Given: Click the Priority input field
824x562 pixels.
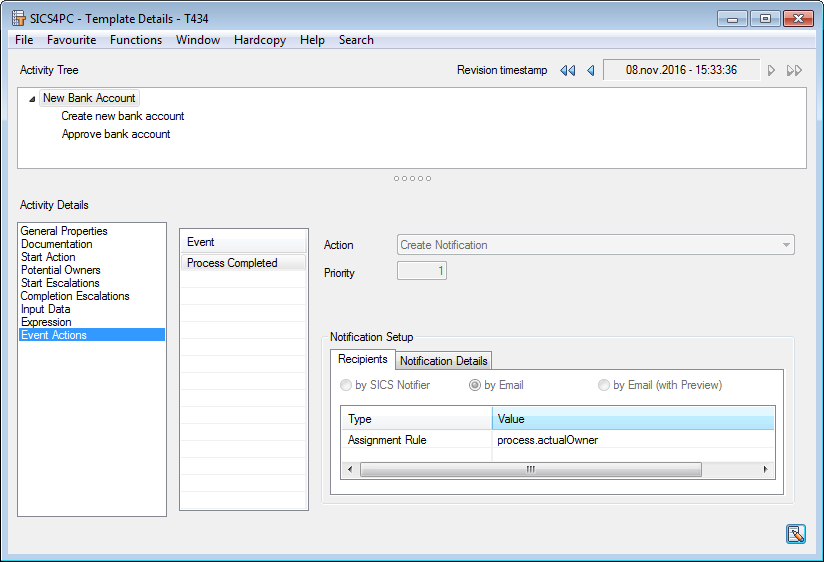Looking at the screenshot, I should [x=422, y=271].
